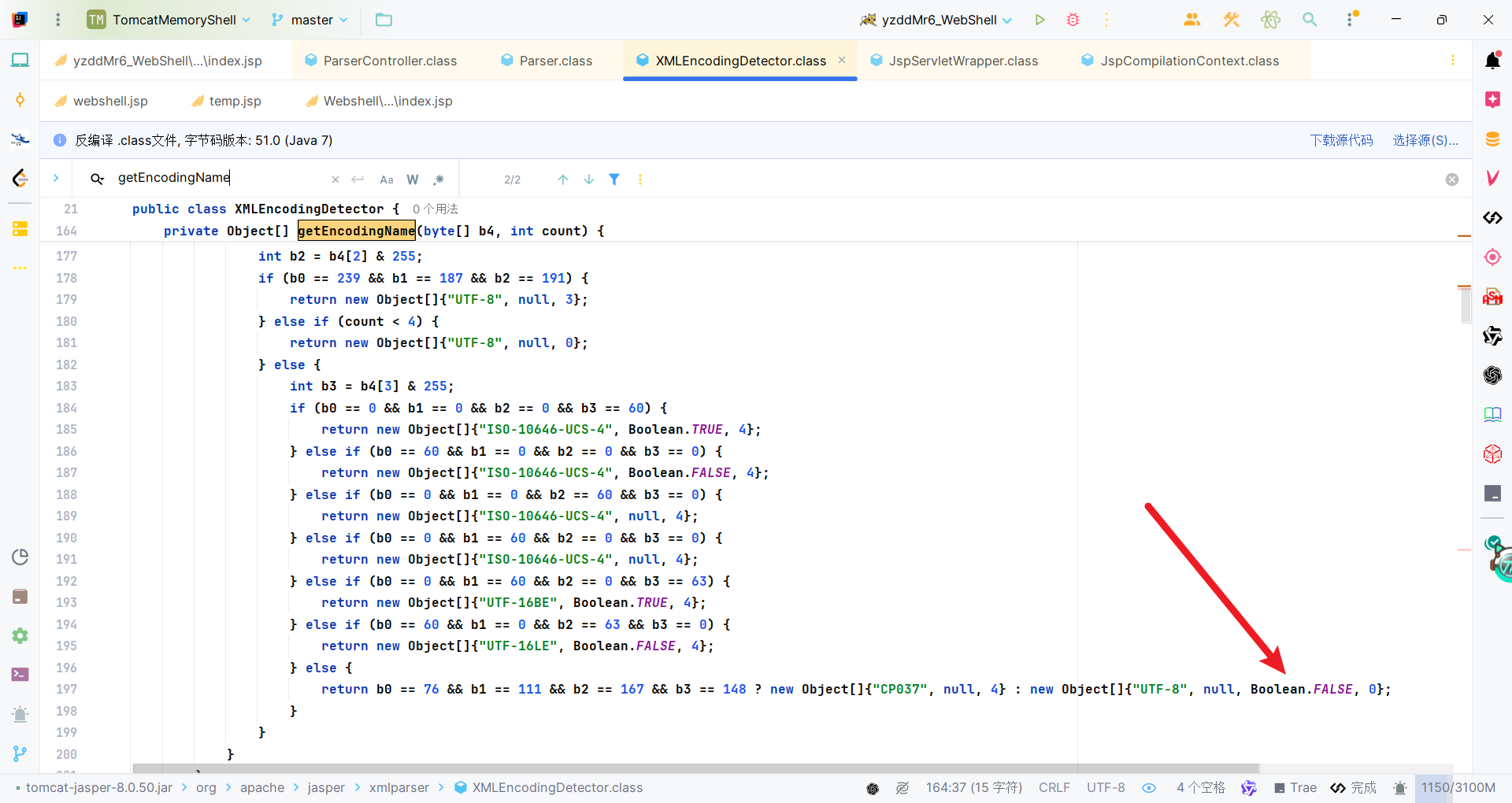1512x803 pixels.
Task: Open the ChatGPT plugin icon in right sidebar
Action: click(x=1492, y=375)
